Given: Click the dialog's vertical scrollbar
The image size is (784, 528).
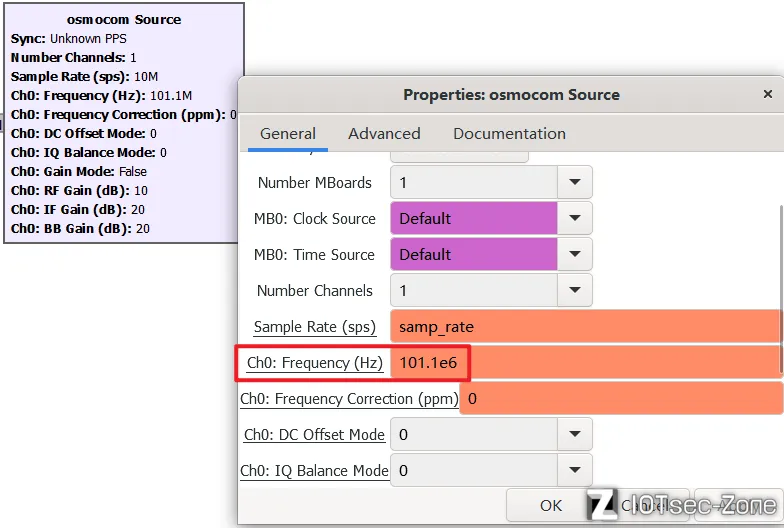Looking at the screenshot, I should point(780,290).
